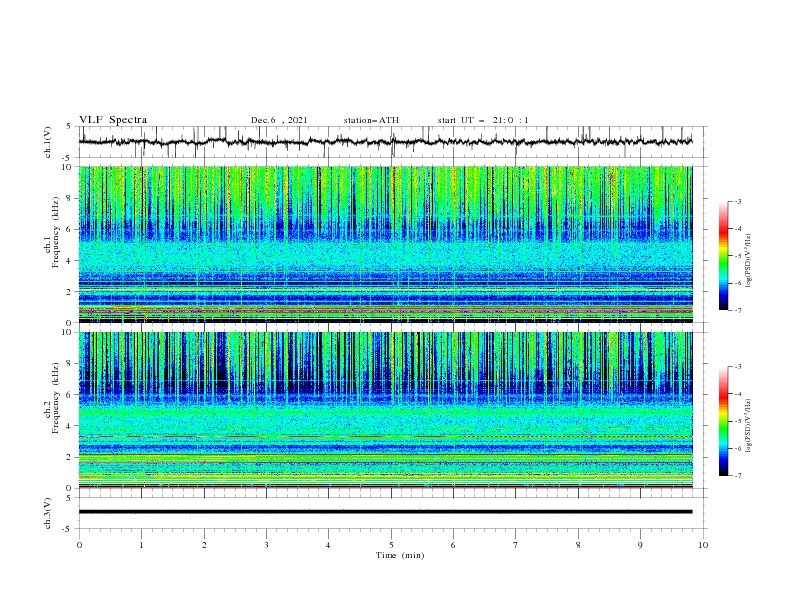Click time axis tick label "3"
The width and height of the screenshot is (792, 612).
[x=266, y=545]
